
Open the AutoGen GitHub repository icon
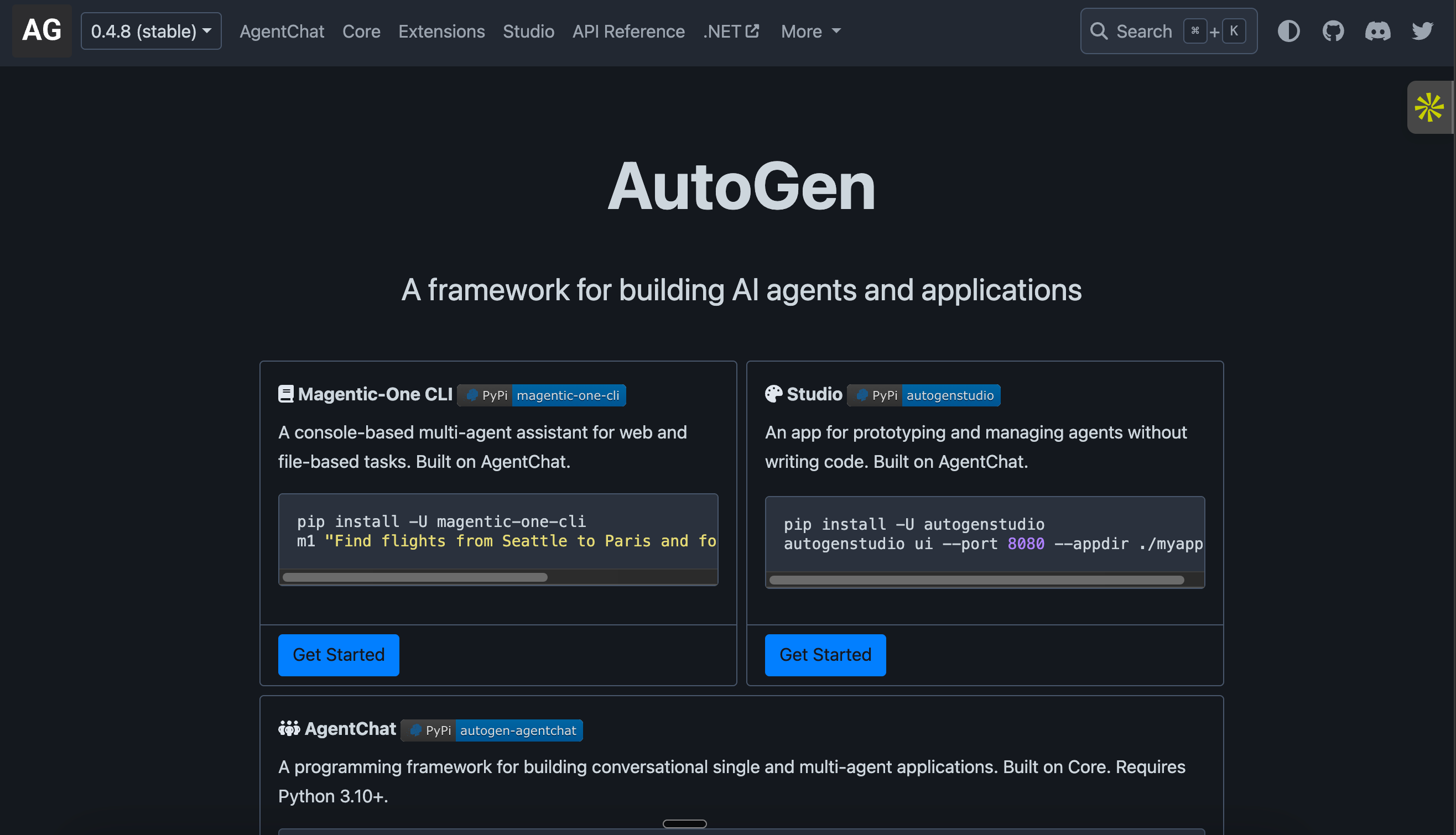tap(1333, 31)
